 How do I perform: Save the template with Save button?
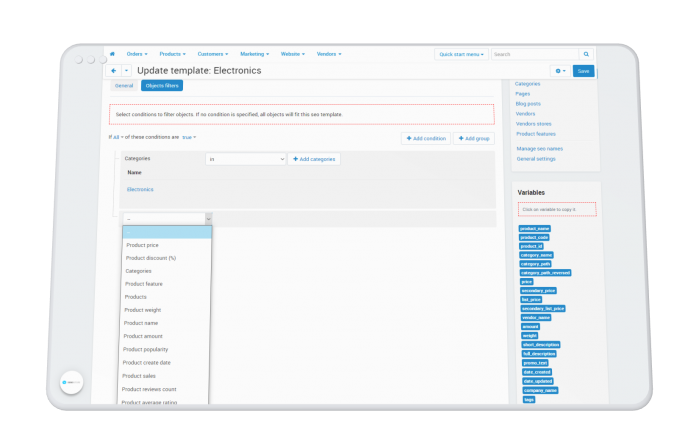(x=583, y=71)
